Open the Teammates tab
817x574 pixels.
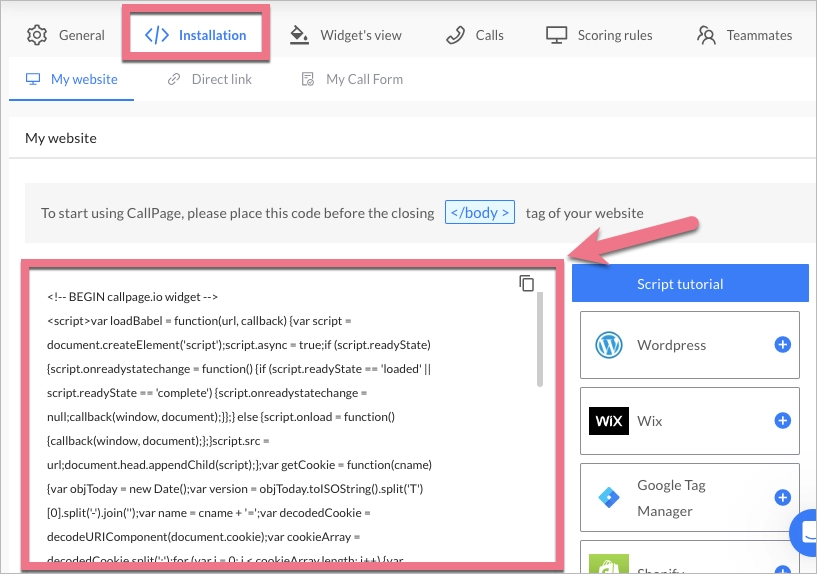pos(744,35)
